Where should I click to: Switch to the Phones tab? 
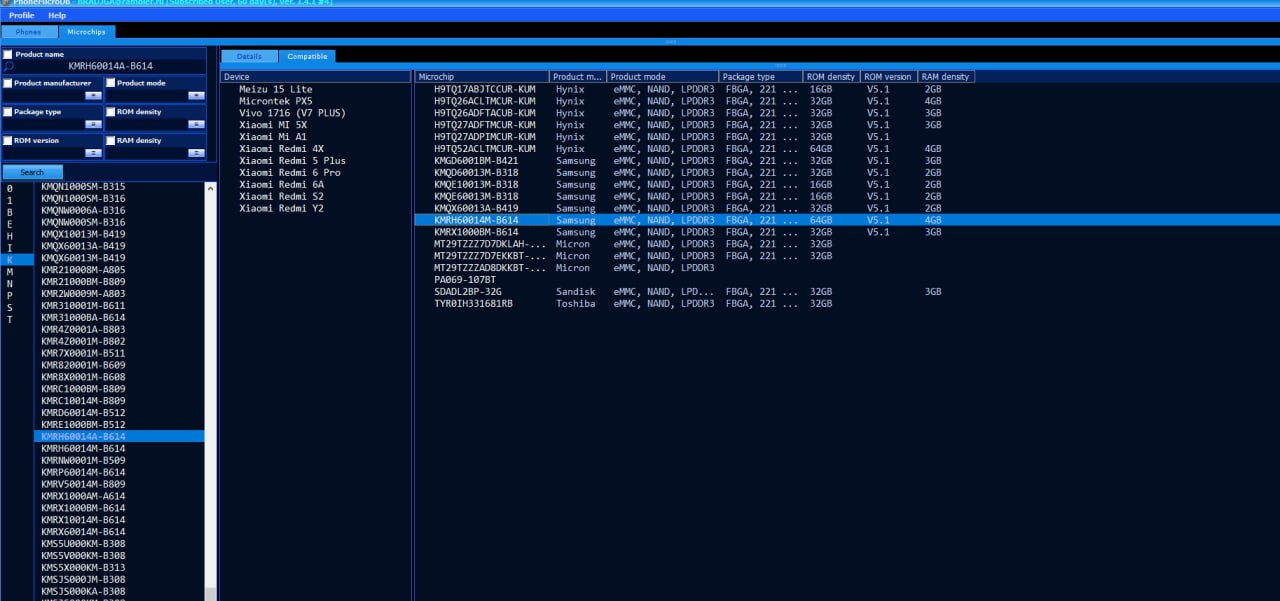[29, 32]
